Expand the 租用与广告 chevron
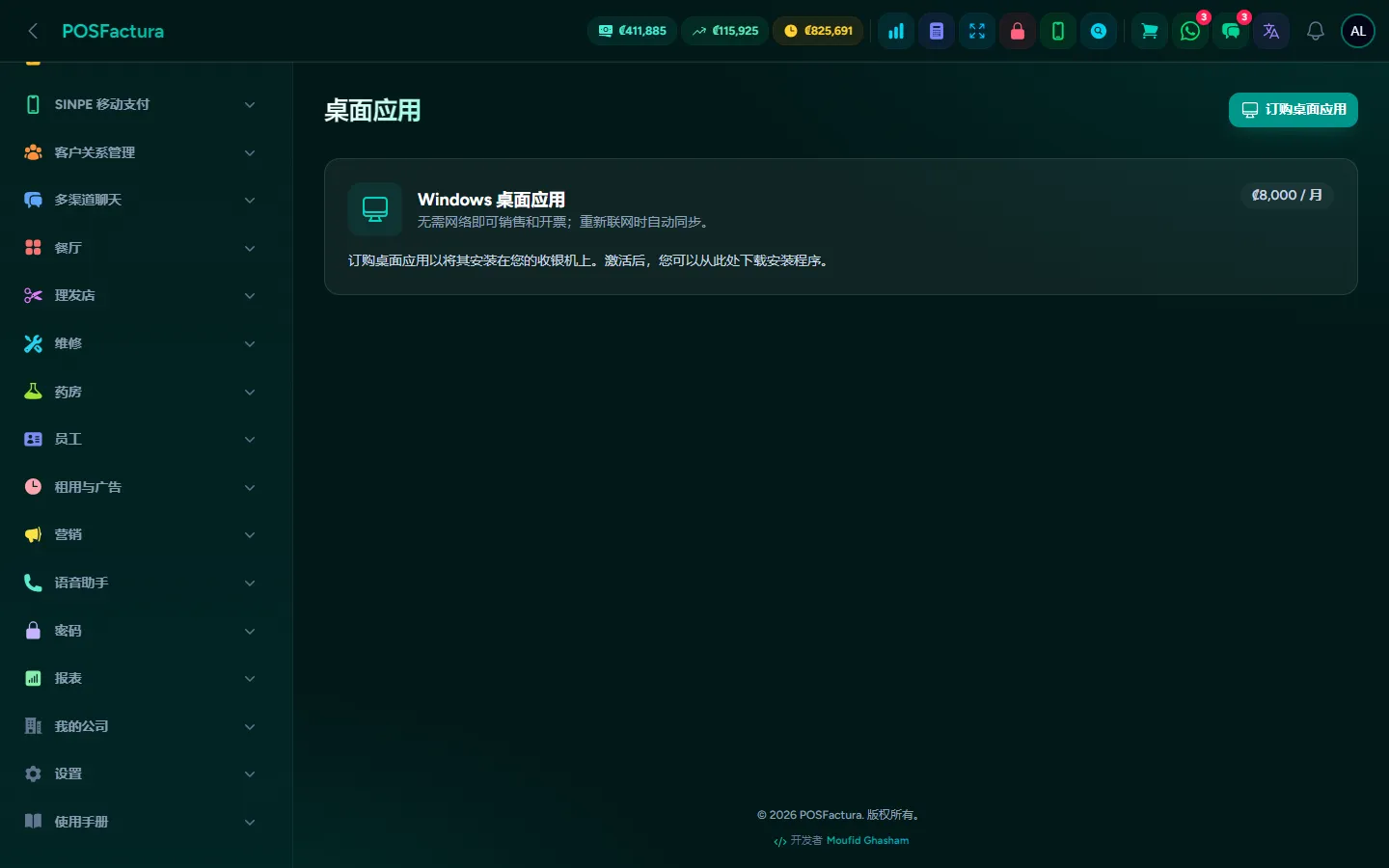The height and width of the screenshot is (868, 1389). [x=250, y=487]
